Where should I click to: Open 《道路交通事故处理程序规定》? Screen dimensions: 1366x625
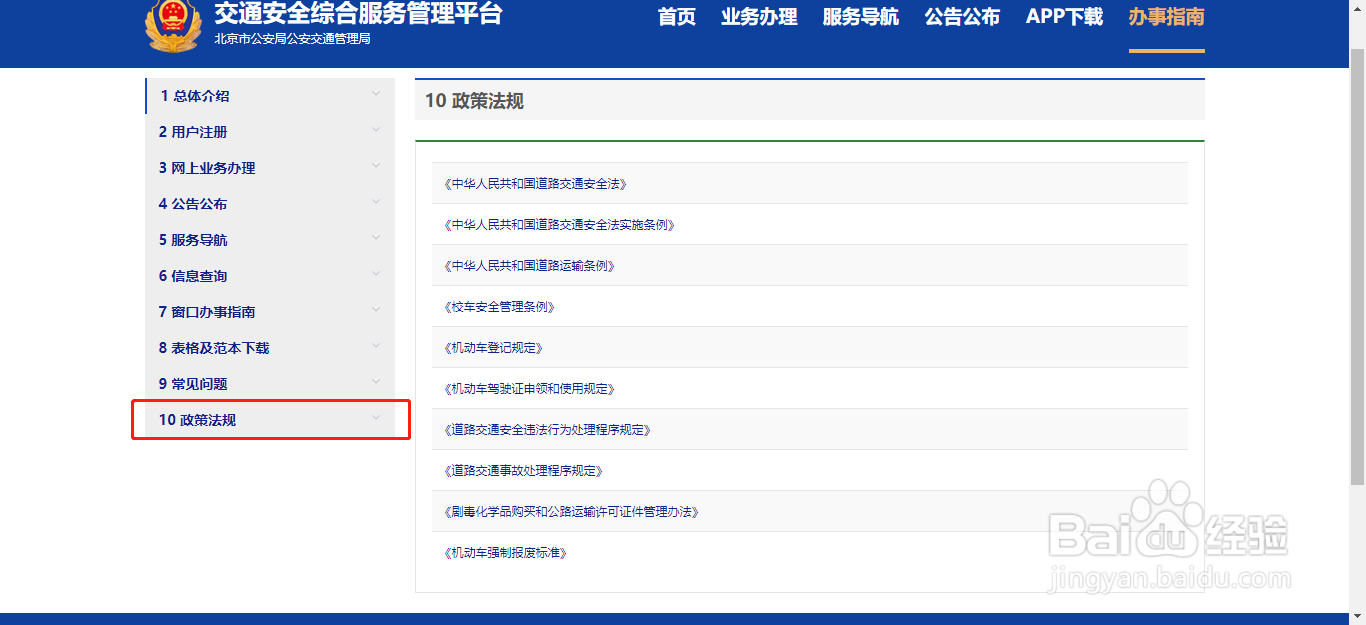(524, 470)
